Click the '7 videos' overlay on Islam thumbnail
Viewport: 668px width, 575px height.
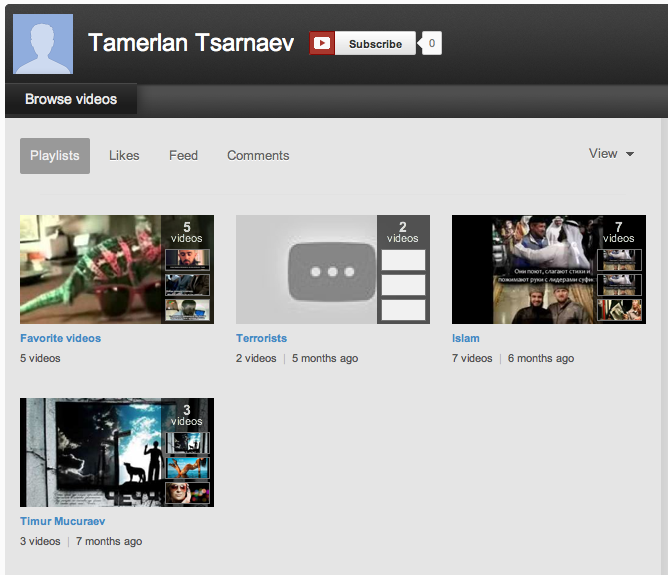[619, 232]
